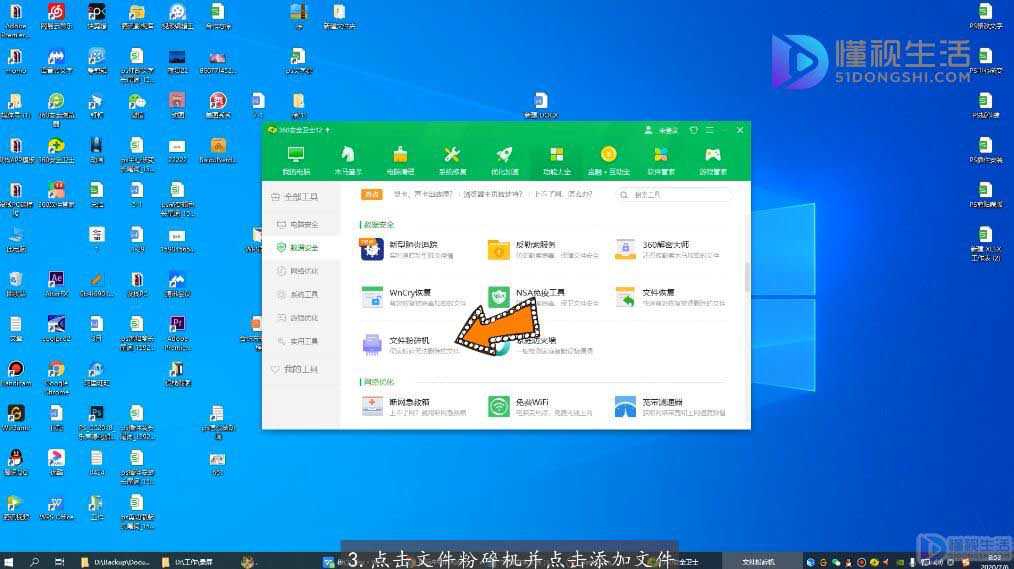
Task: Select the Adobe Premiere desktop shortcut
Action: (177, 333)
